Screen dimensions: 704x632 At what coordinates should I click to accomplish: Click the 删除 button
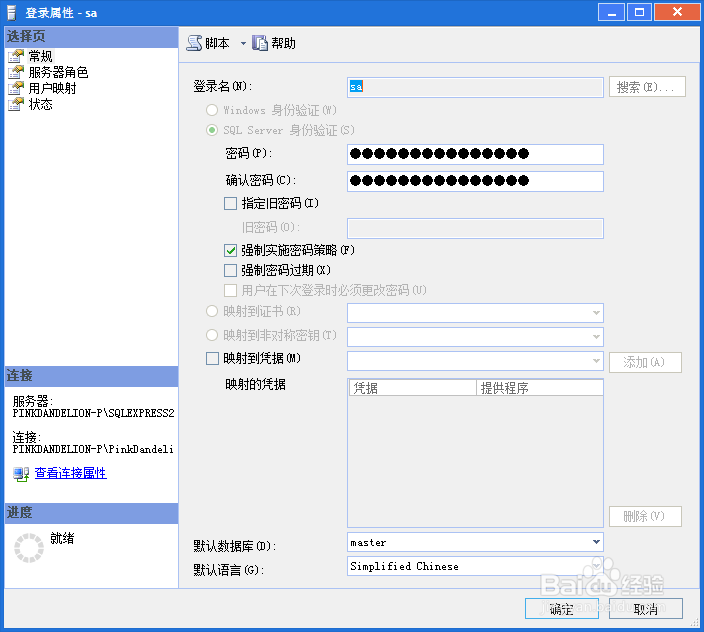click(x=645, y=516)
